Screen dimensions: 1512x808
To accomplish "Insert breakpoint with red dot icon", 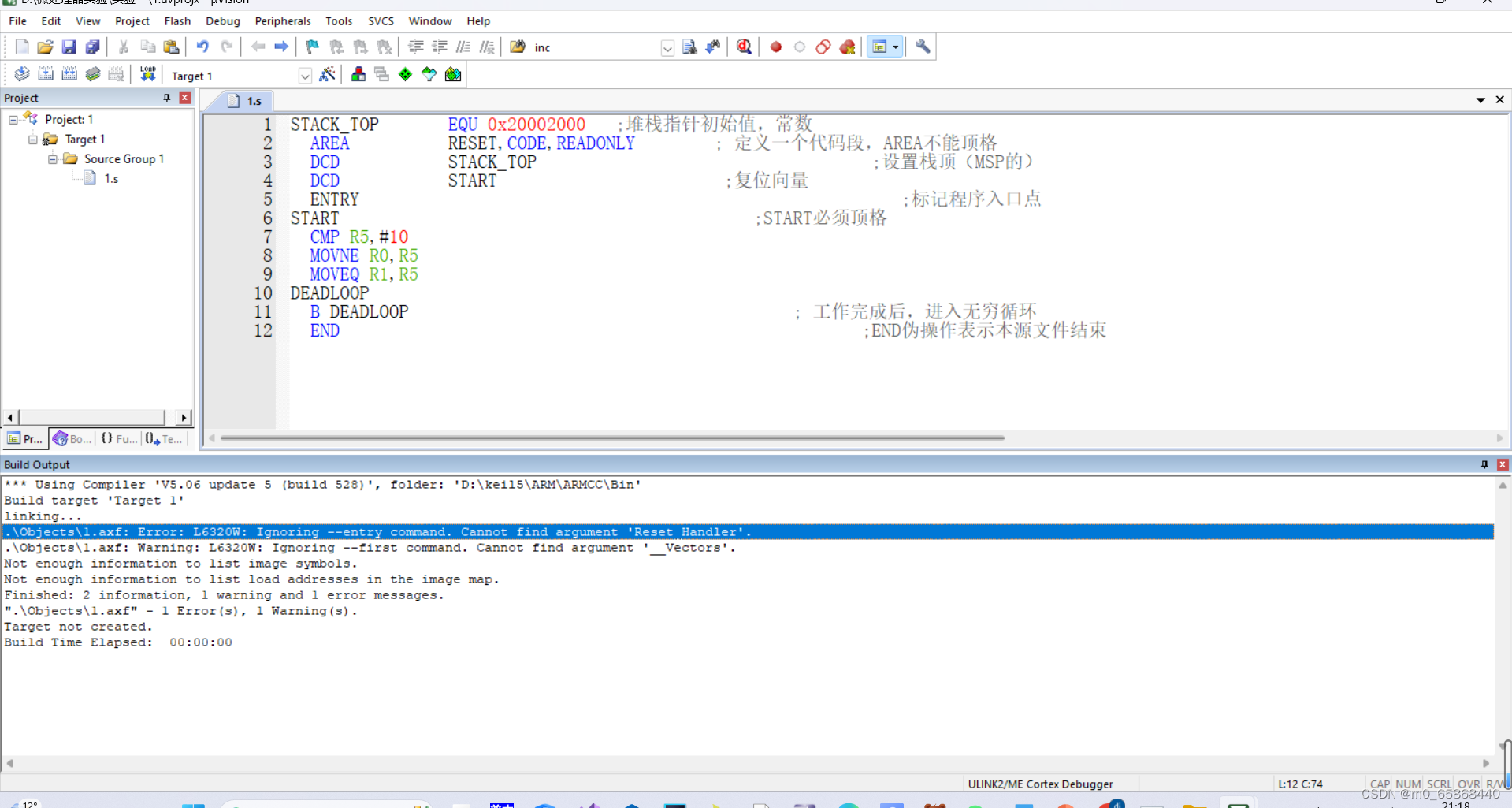I will pos(775,47).
